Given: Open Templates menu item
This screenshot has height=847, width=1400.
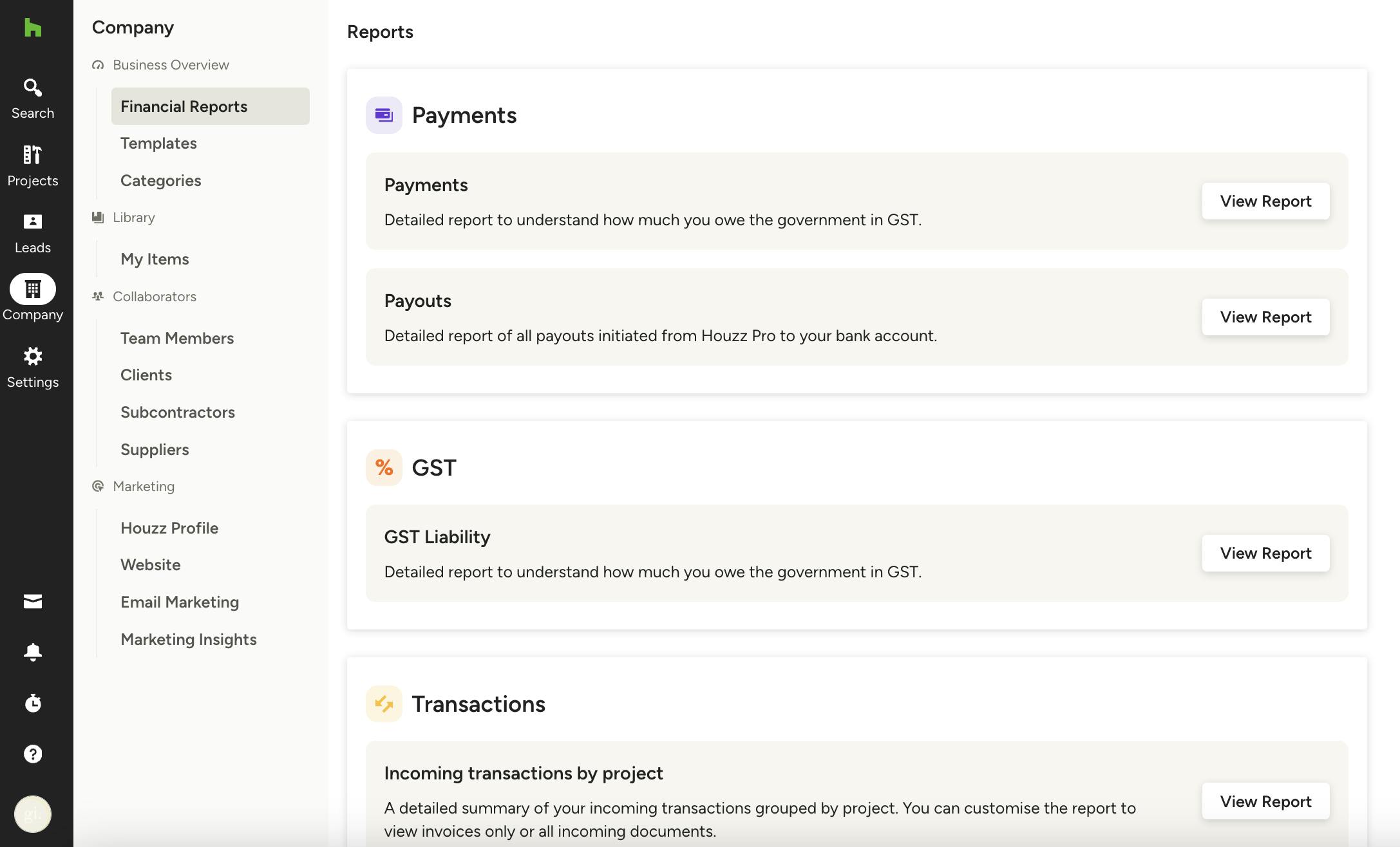Looking at the screenshot, I should [x=158, y=144].
